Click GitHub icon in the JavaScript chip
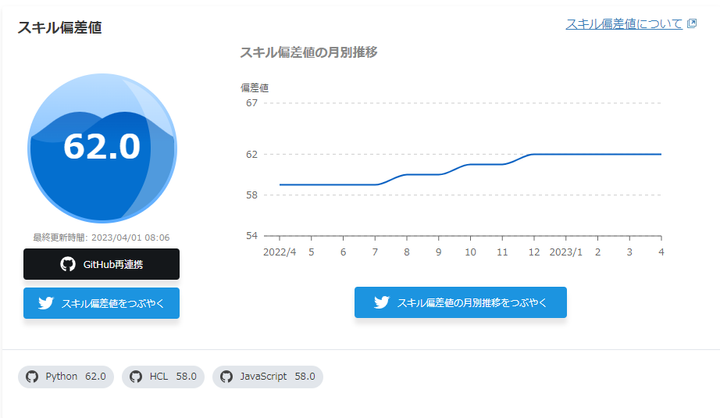720x418 pixels. click(x=226, y=377)
